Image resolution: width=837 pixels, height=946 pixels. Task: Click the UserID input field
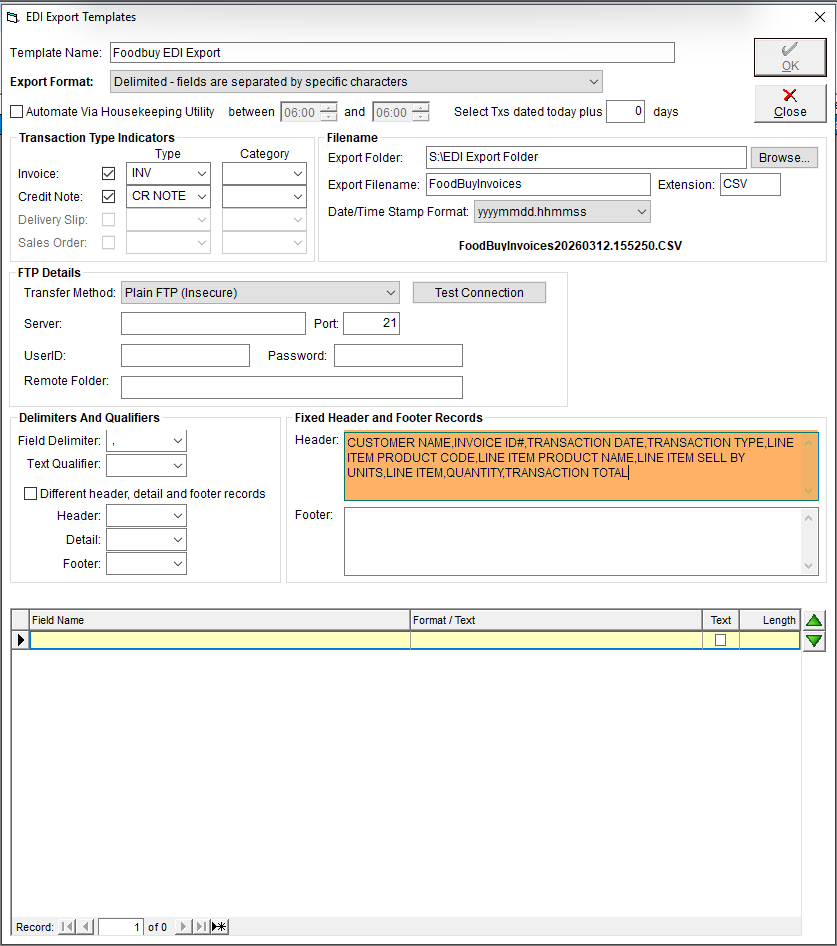tap(185, 355)
